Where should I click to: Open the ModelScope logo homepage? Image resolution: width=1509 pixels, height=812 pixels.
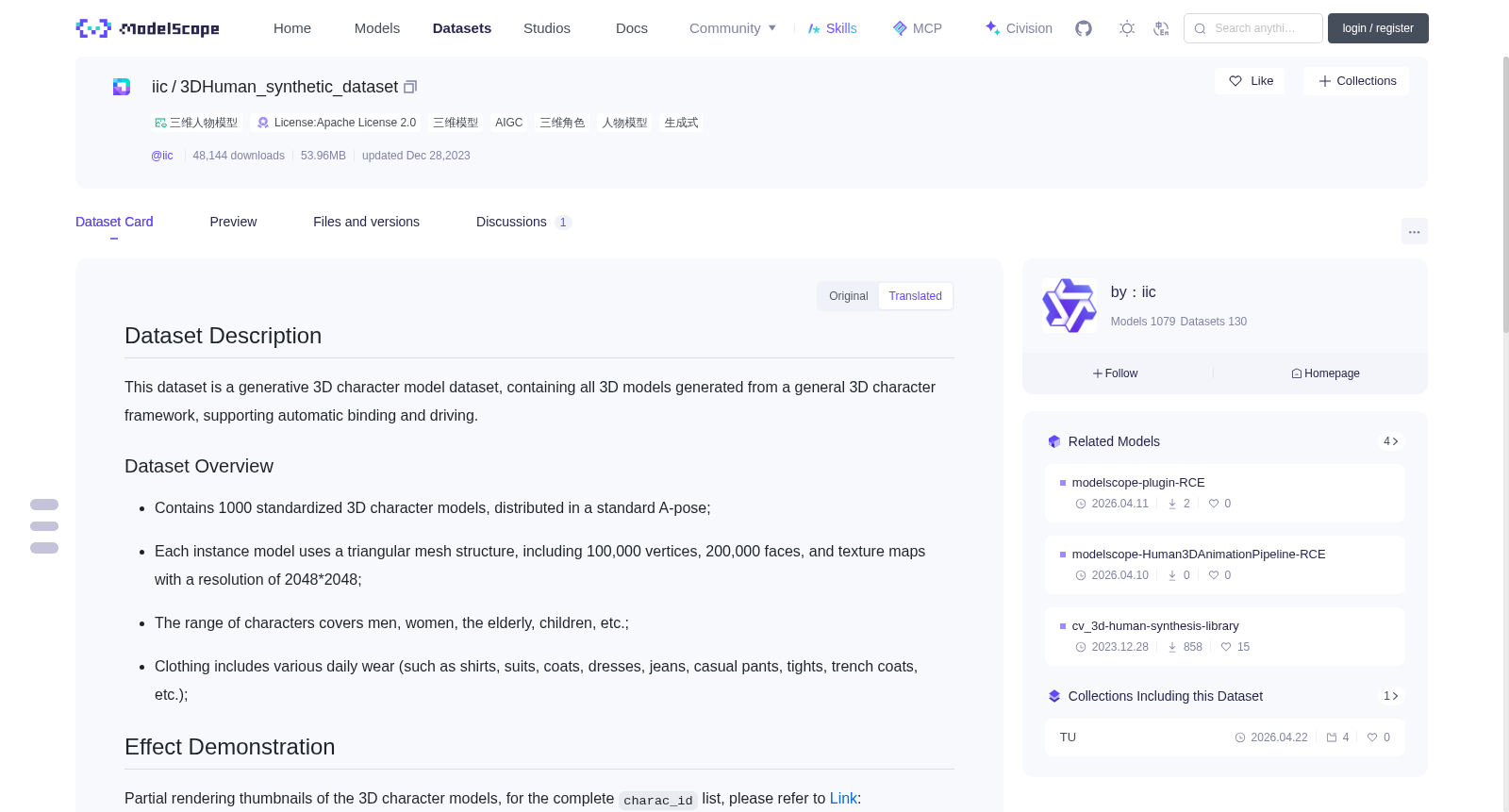pos(147,28)
